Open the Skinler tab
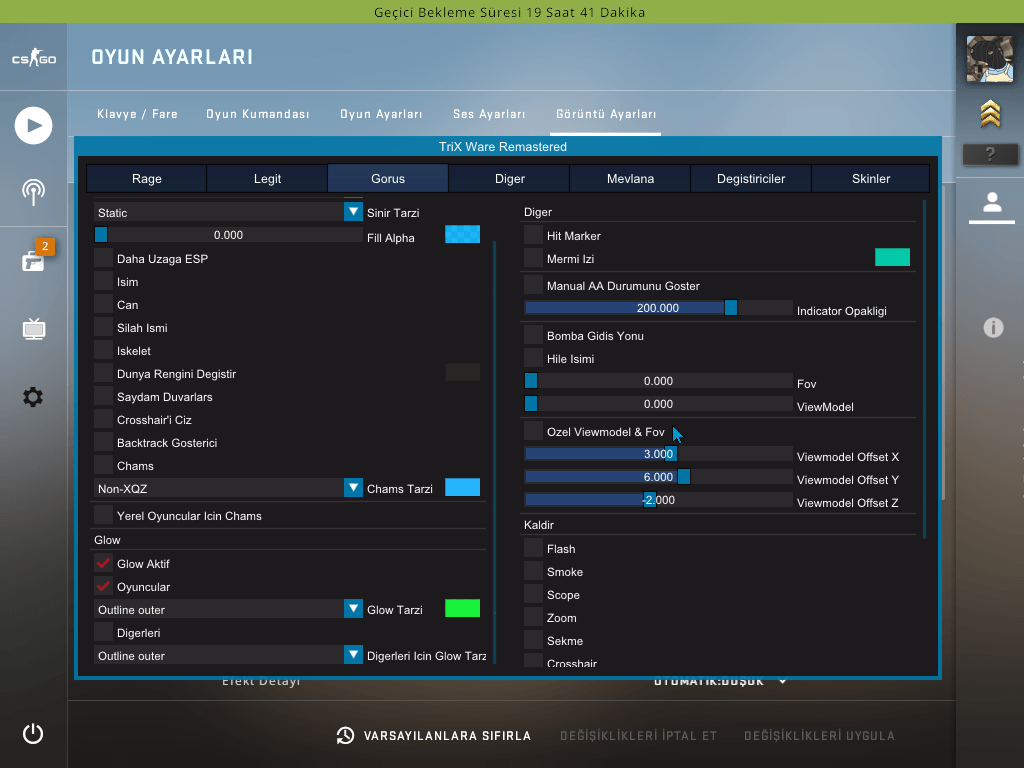The height and width of the screenshot is (768, 1024). pyautogui.click(x=871, y=179)
